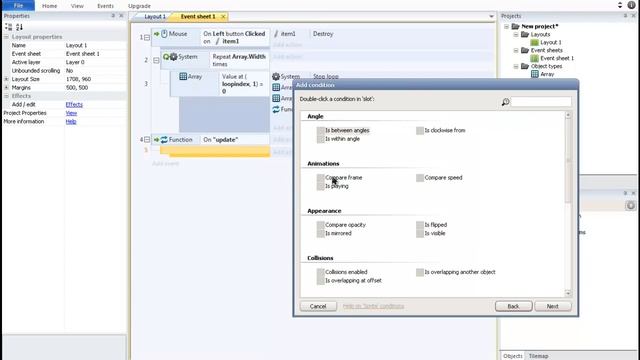This screenshot has width=640, height=360.
Task: Click Cancel in Add condition dialog
Action: [318, 307]
